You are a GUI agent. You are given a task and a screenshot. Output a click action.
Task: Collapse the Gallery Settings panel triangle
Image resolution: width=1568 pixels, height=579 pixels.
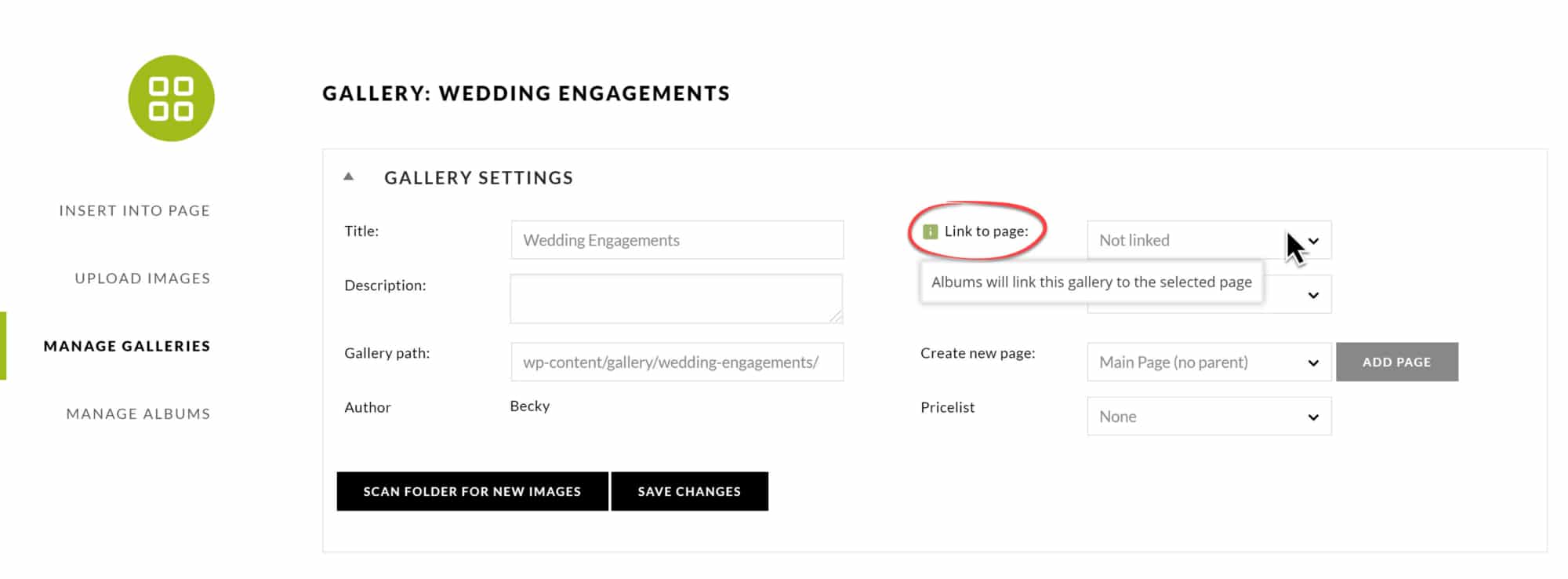coord(349,177)
